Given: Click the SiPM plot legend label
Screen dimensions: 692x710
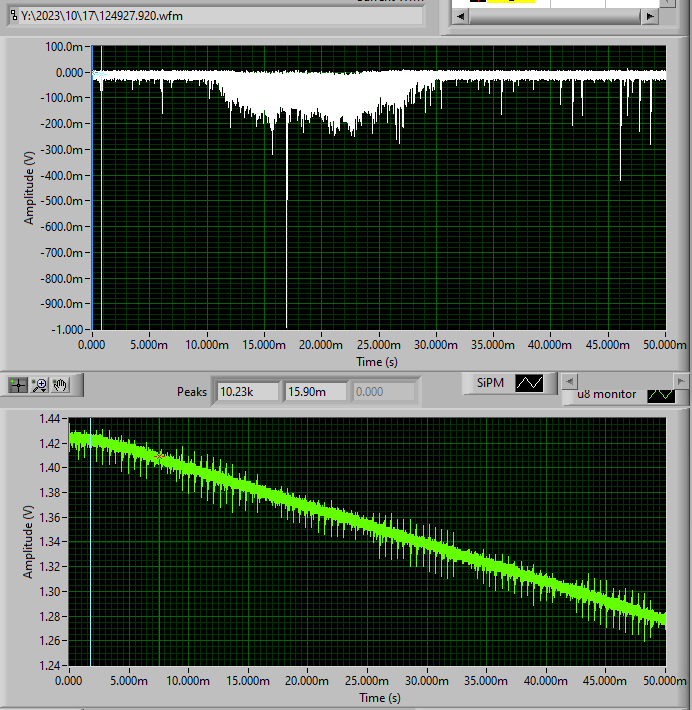Looking at the screenshot, I should (490, 383).
